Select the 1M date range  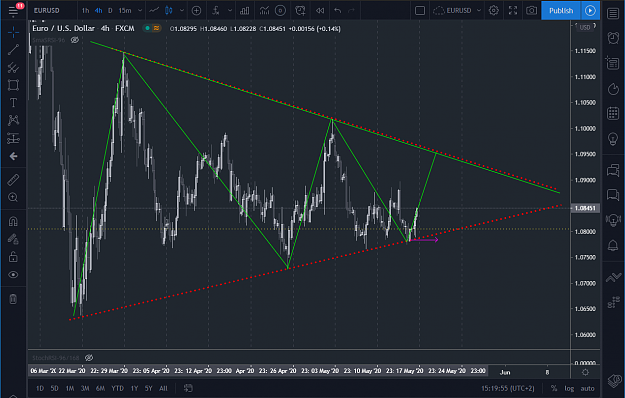click(x=70, y=388)
